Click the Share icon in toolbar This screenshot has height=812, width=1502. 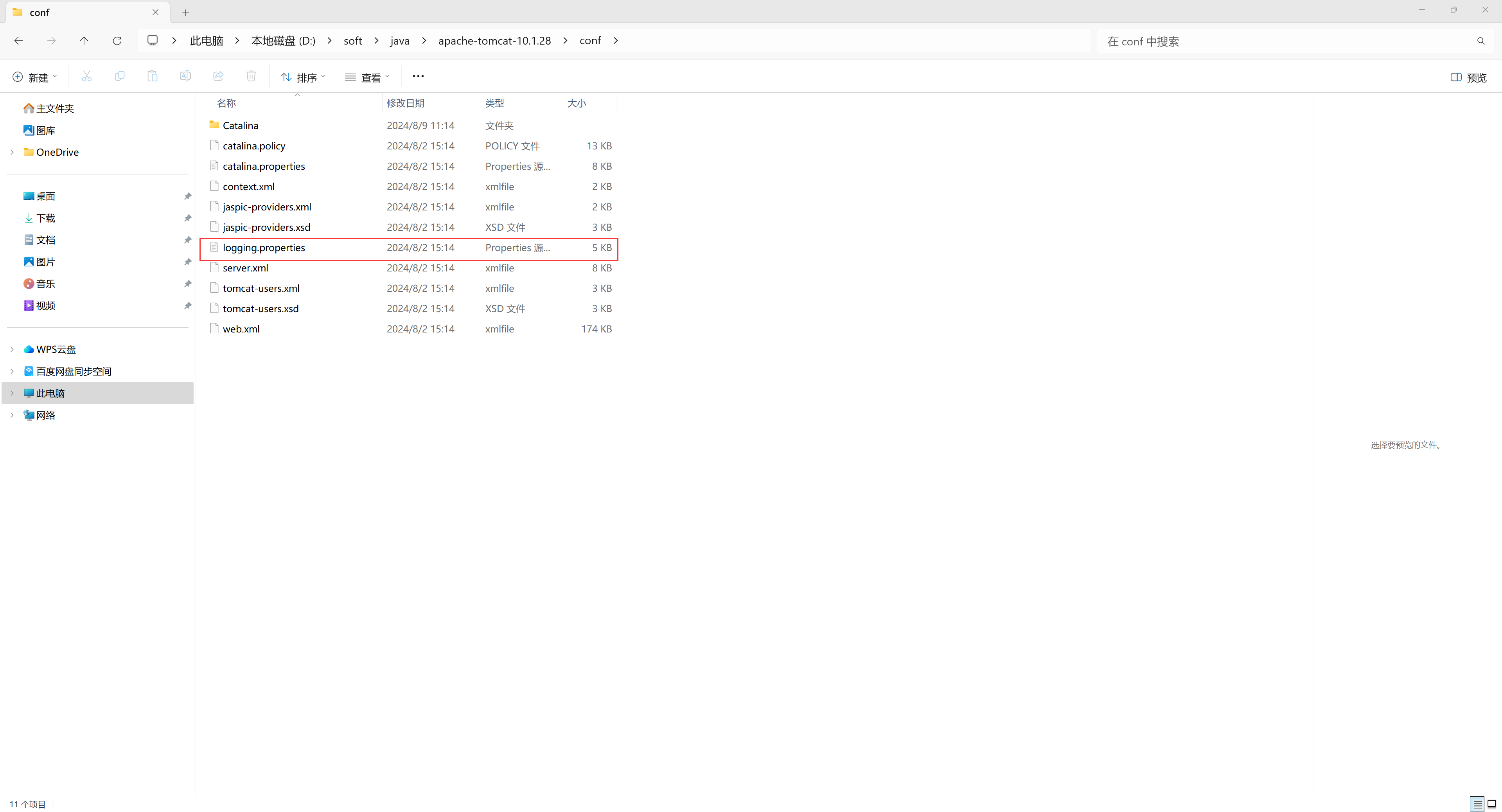click(x=218, y=76)
